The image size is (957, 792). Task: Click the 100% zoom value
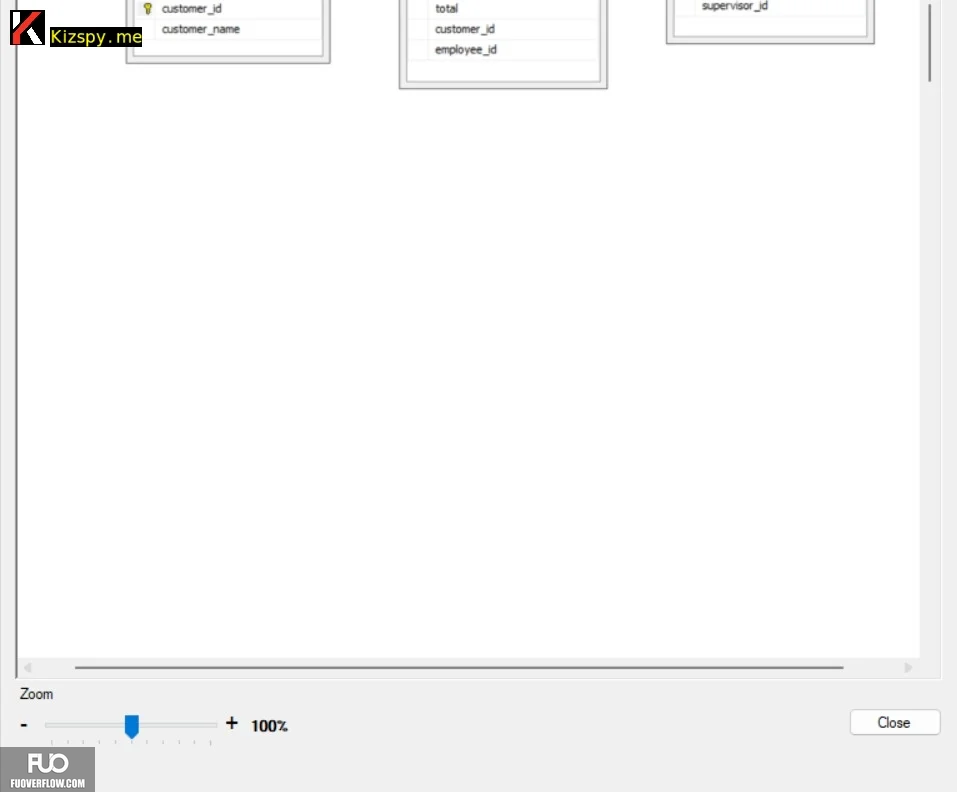[269, 725]
